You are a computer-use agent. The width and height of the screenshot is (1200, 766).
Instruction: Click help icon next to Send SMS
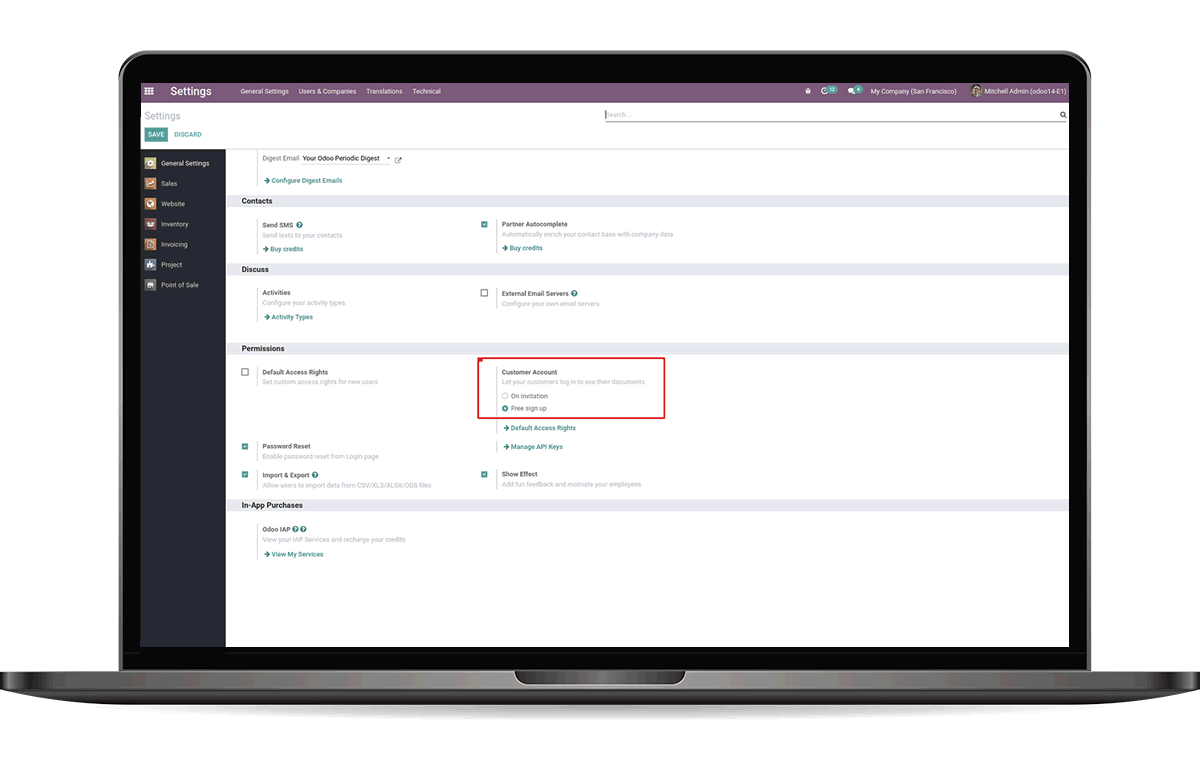click(x=299, y=225)
